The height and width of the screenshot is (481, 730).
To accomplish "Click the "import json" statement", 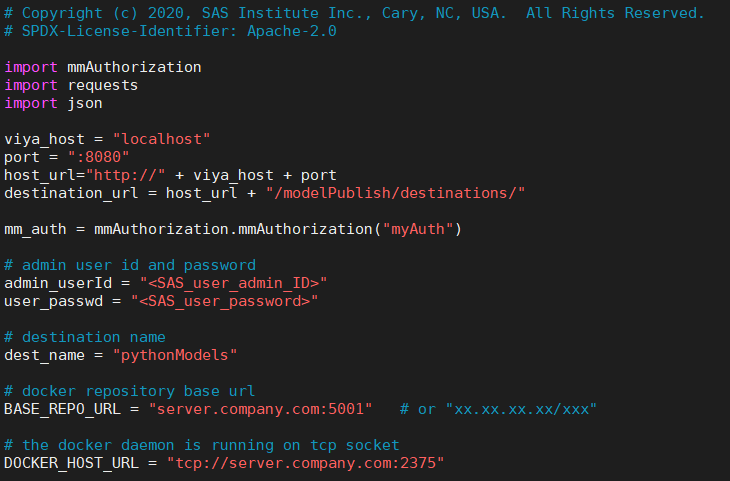I will pos(53,103).
